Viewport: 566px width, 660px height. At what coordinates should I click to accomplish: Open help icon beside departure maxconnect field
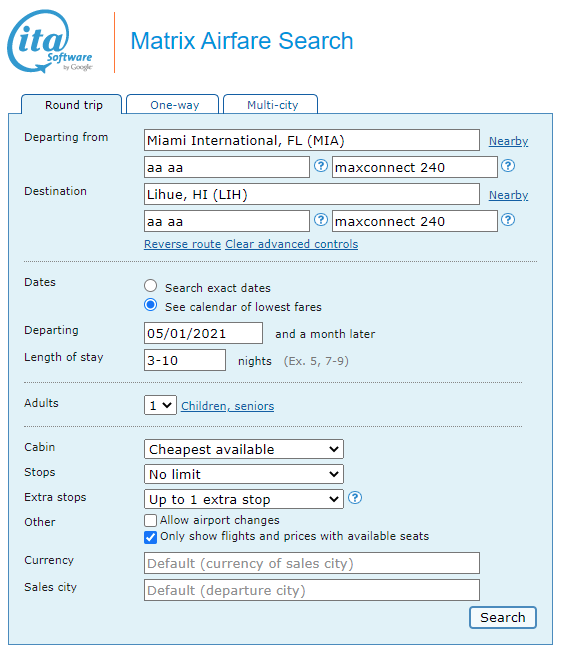pyautogui.click(x=508, y=166)
